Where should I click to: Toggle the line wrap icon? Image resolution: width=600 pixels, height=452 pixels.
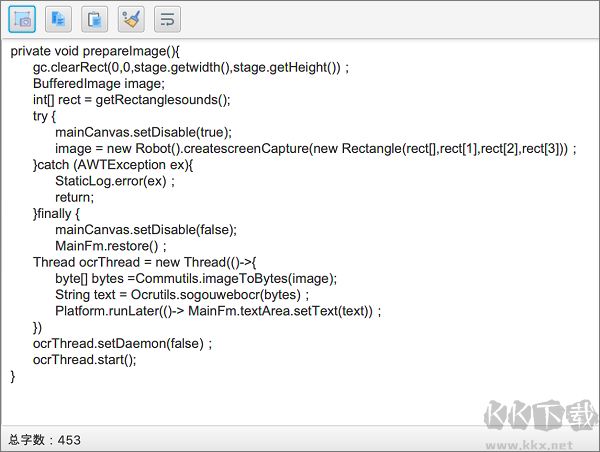click(167, 19)
